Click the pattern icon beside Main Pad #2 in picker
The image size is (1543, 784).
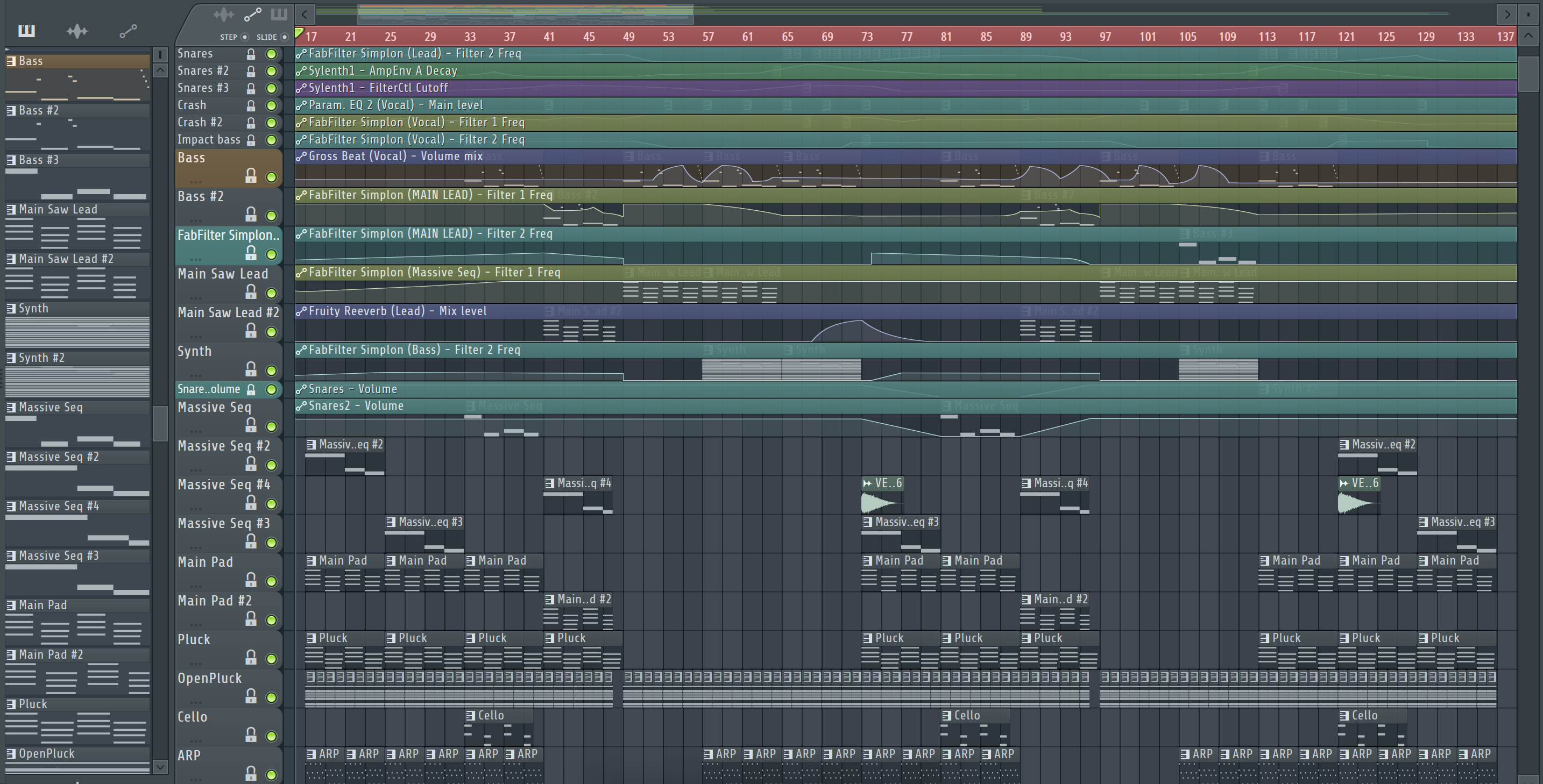point(11,655)
